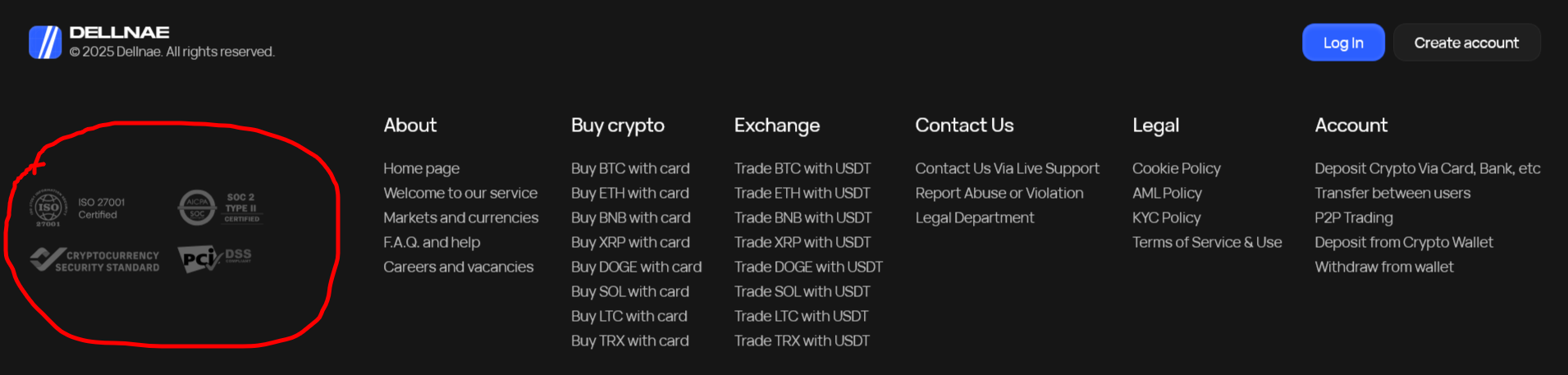View the AML Policy page
The width and height of the screenshot is (1568, 375).
point(1167,193)
